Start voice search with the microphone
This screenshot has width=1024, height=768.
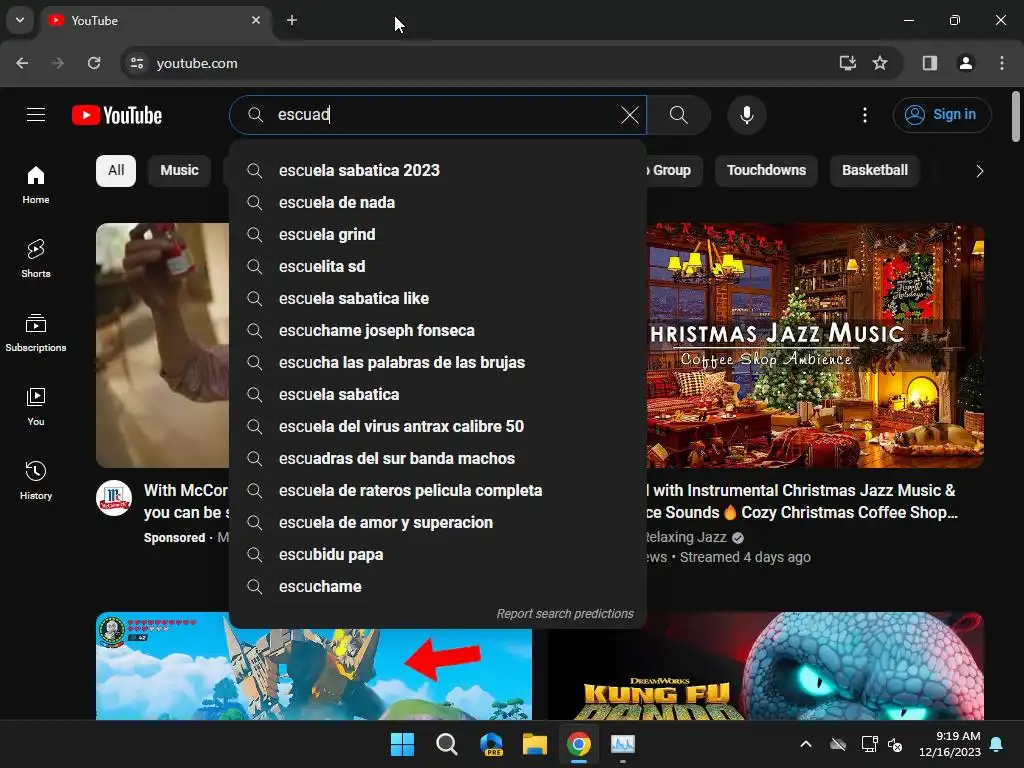click(746, 115)
